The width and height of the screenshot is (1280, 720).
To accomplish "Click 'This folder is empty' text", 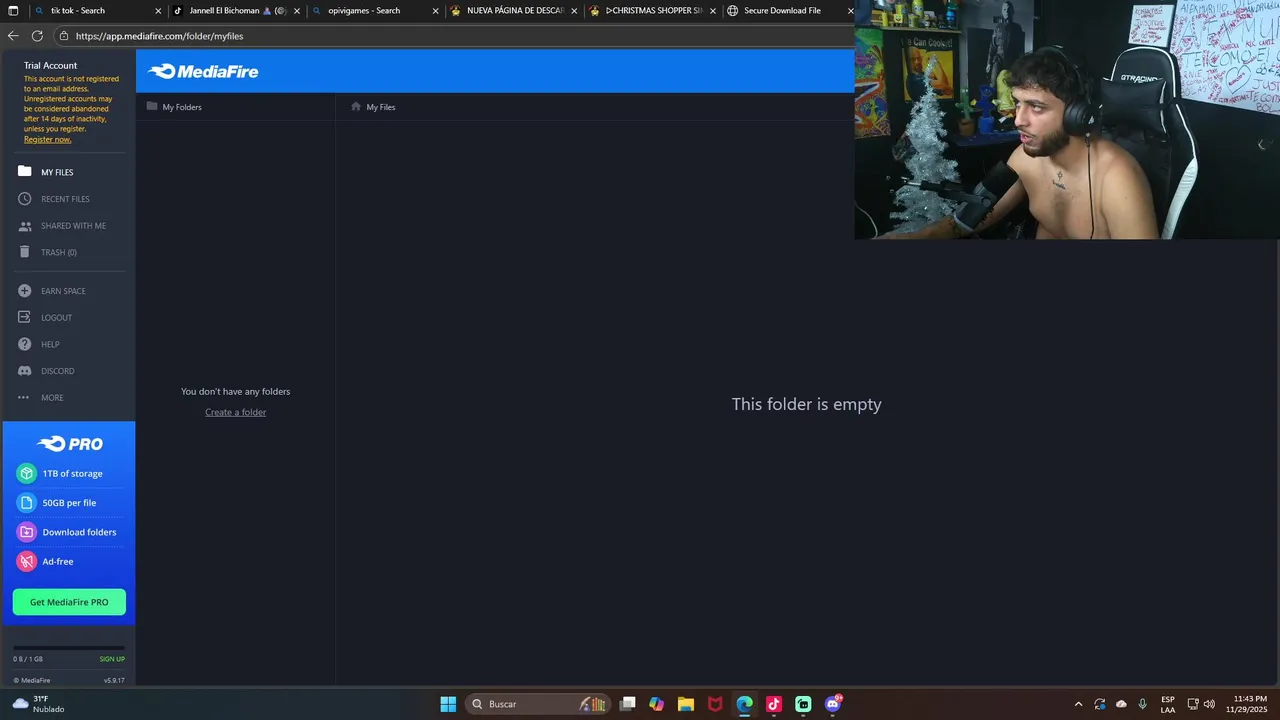I will tap(806, 404).
